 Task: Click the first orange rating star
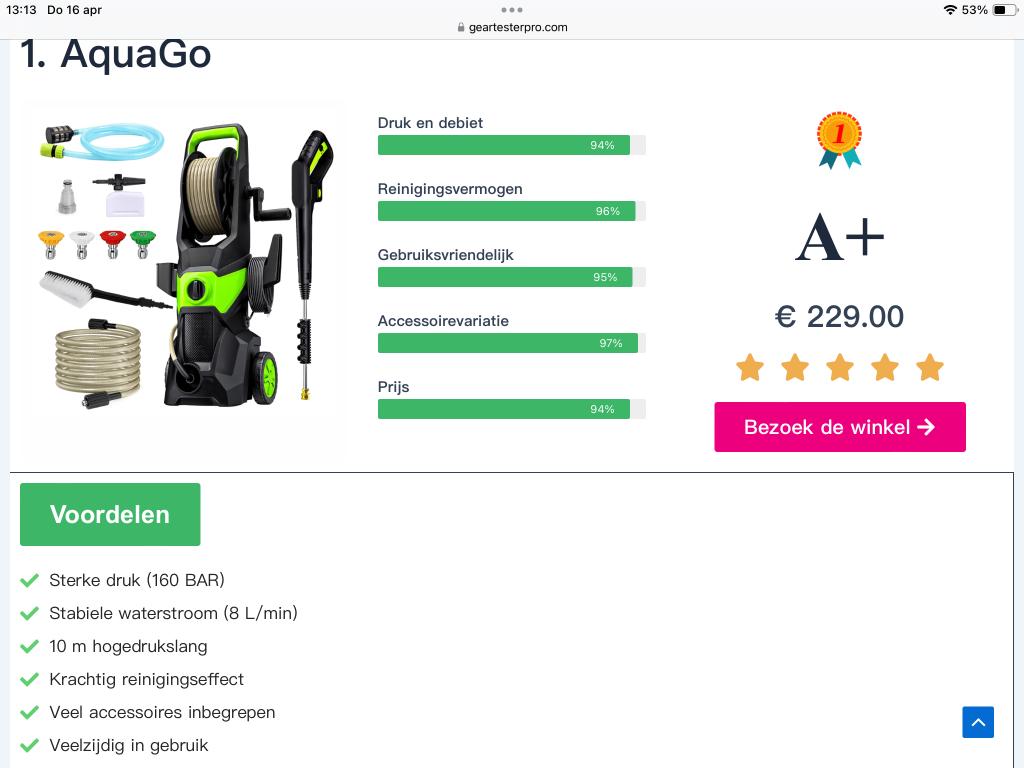click(x=750, y=367)
